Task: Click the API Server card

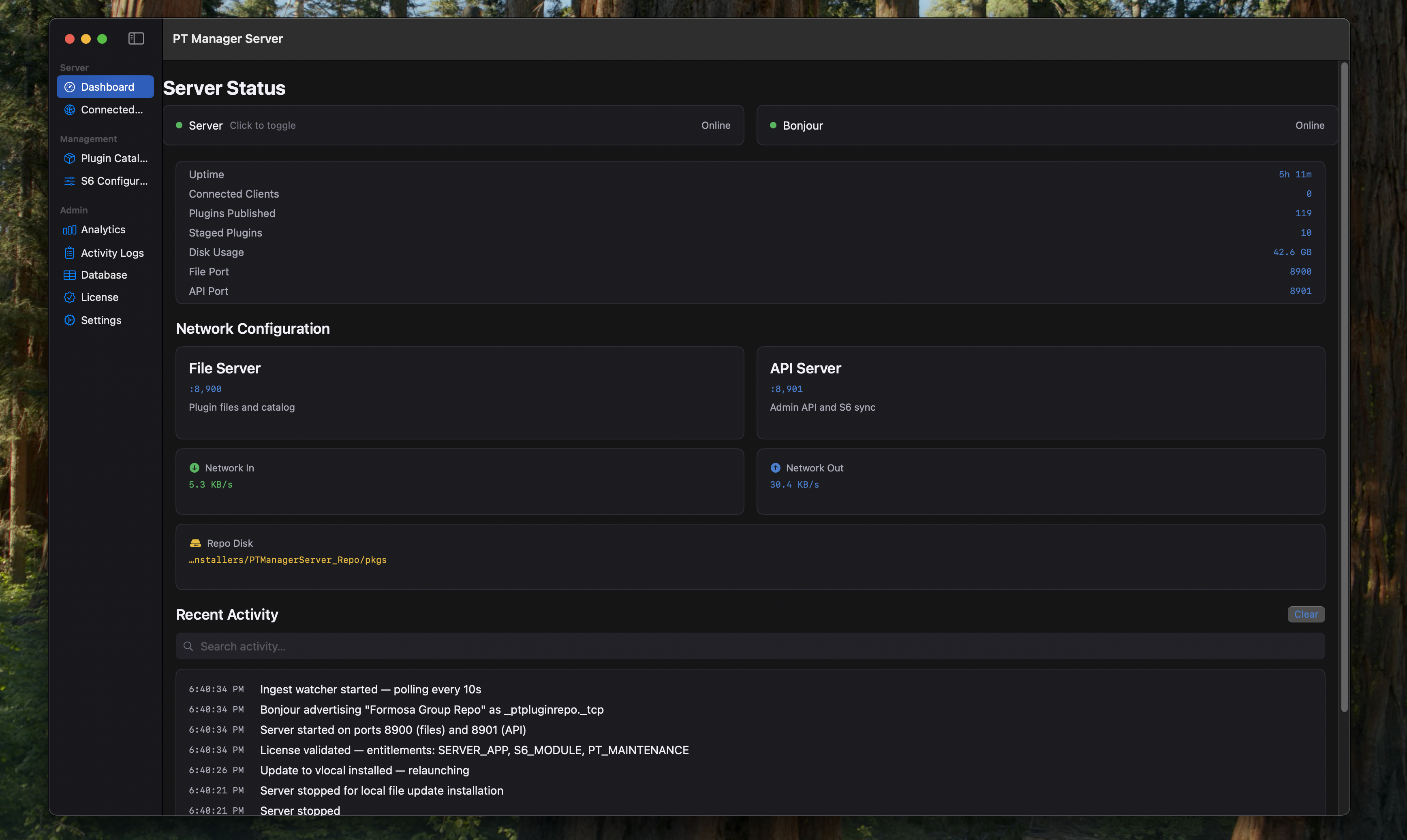Action: (1041, 393)
